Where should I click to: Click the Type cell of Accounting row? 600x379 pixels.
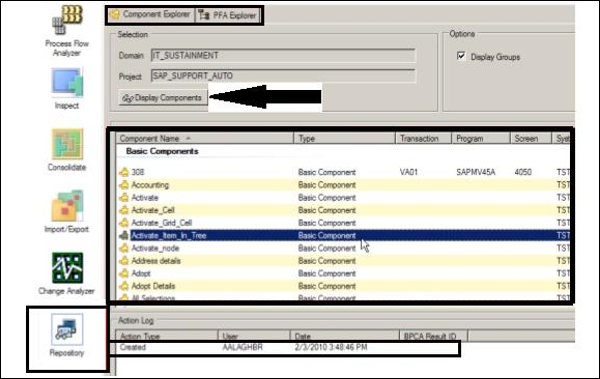327,185
